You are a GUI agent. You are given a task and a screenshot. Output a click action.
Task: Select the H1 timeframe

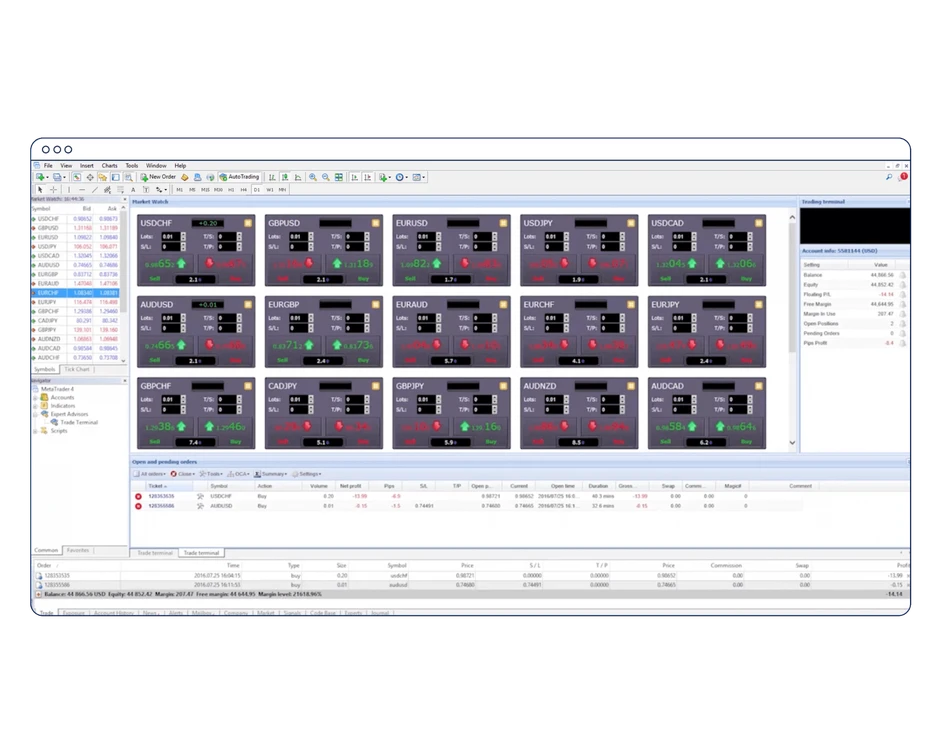click(231, 190)
